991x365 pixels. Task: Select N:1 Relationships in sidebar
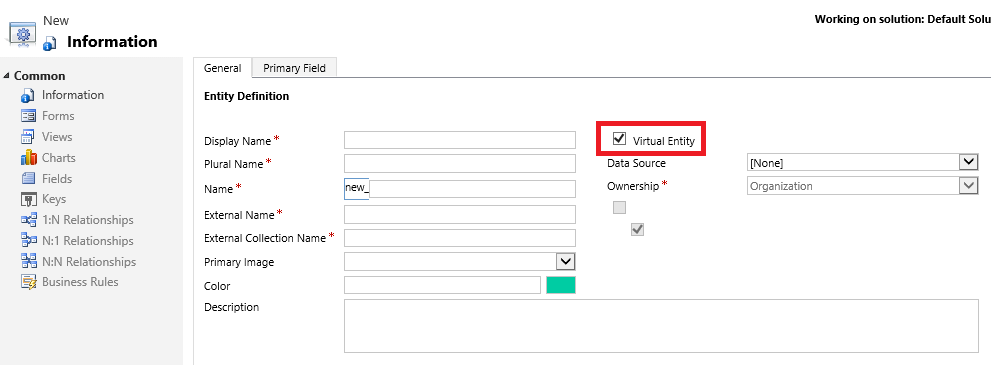click(x=88, y=241)
